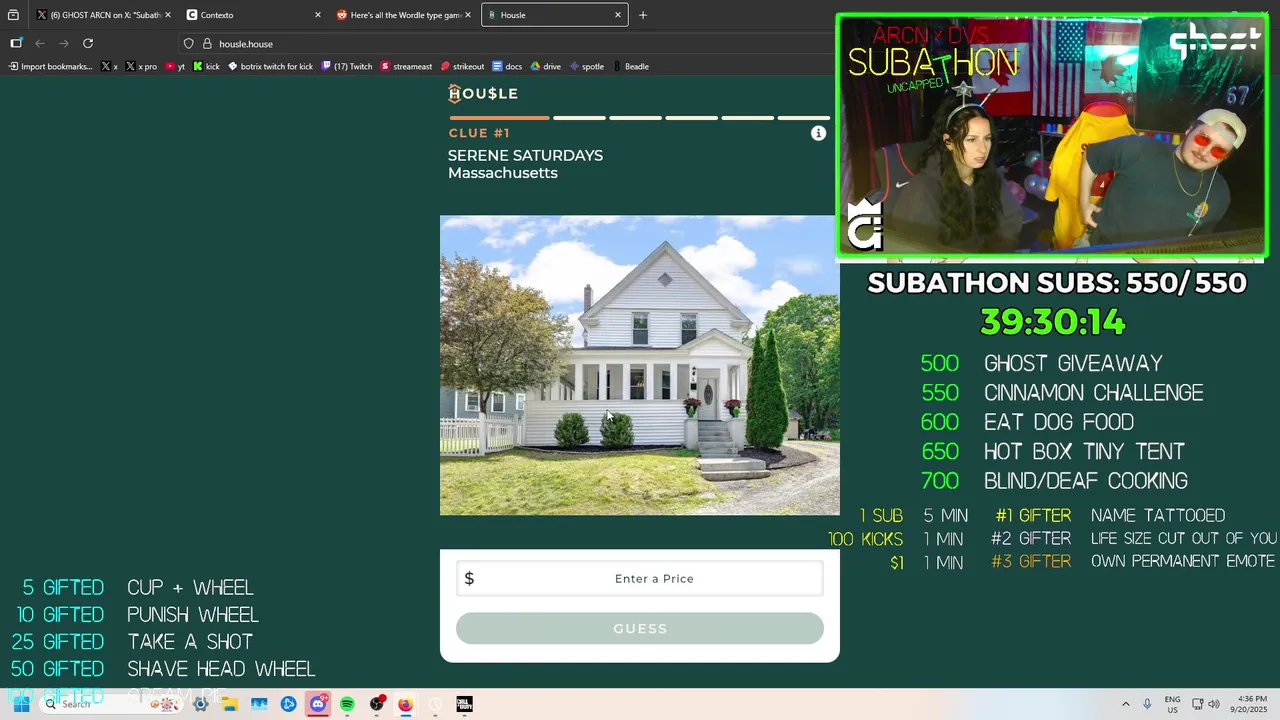Switch to the Wordle type games Reddit tab
The width and height of the screenshot is (1280, 720).
coord(403,15)
